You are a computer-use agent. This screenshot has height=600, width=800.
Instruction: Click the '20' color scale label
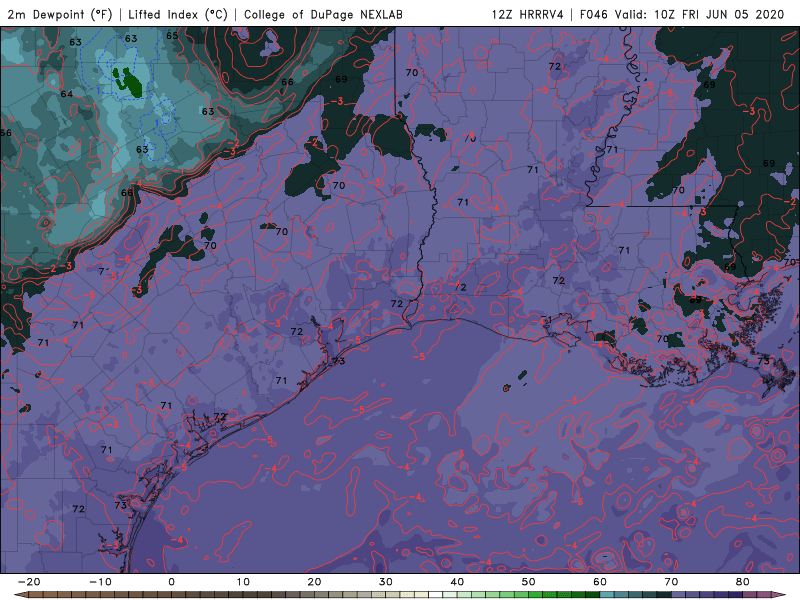click(x=314, y=582)
